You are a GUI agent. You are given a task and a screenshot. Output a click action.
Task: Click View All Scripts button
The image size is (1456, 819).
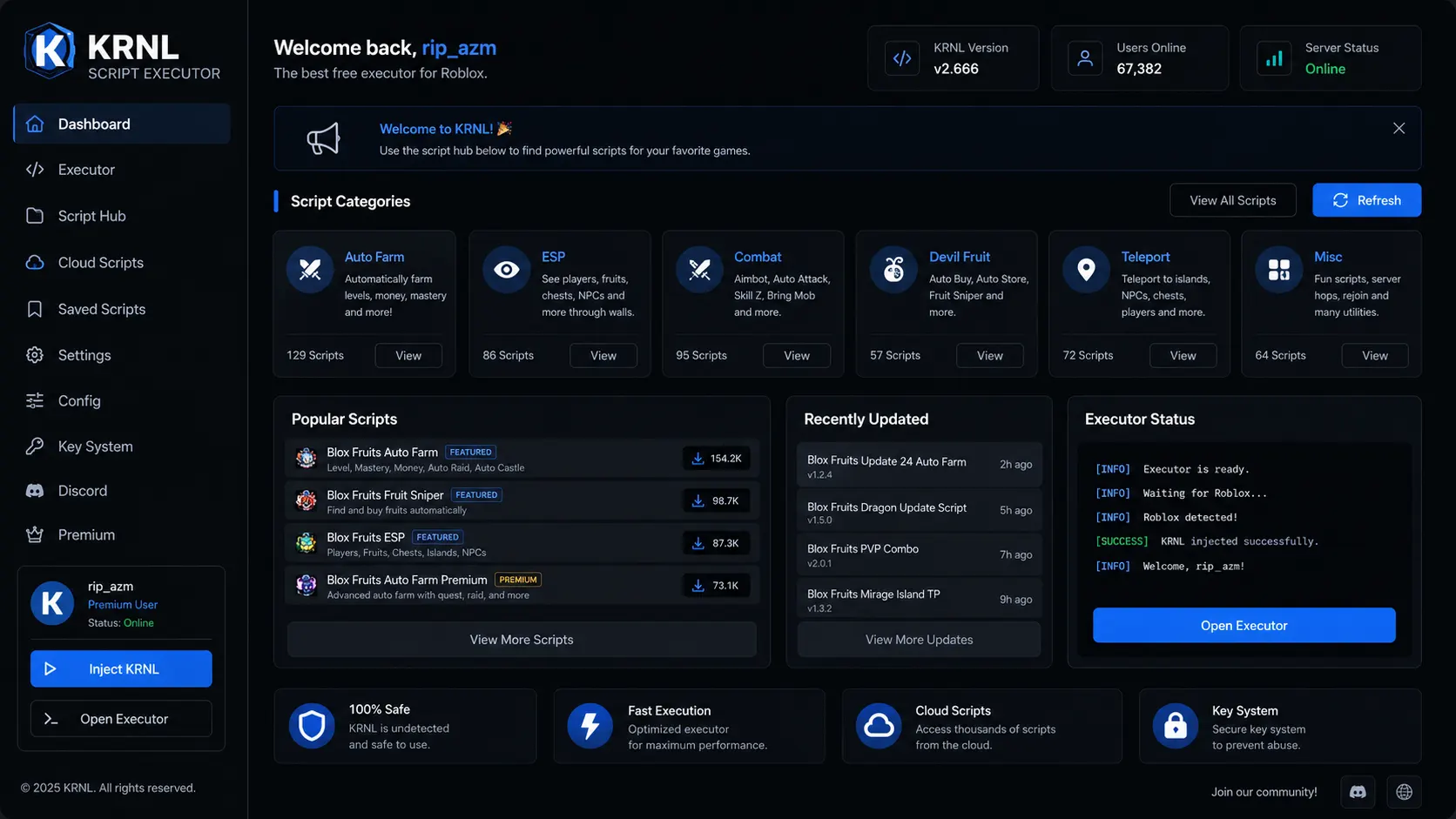pos(1232,200)
